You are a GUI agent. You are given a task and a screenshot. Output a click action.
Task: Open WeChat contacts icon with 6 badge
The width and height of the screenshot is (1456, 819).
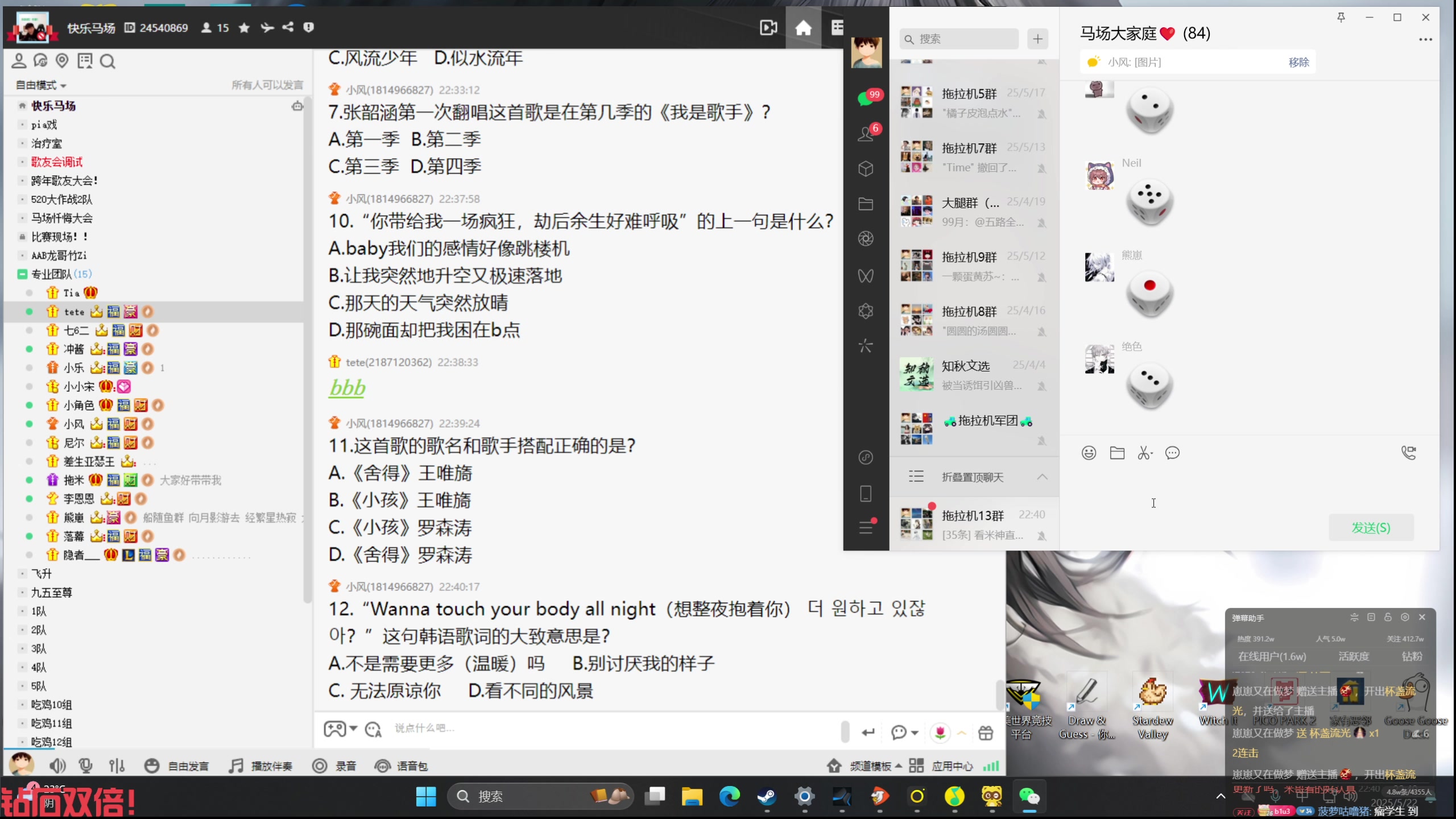click(867, 133)
